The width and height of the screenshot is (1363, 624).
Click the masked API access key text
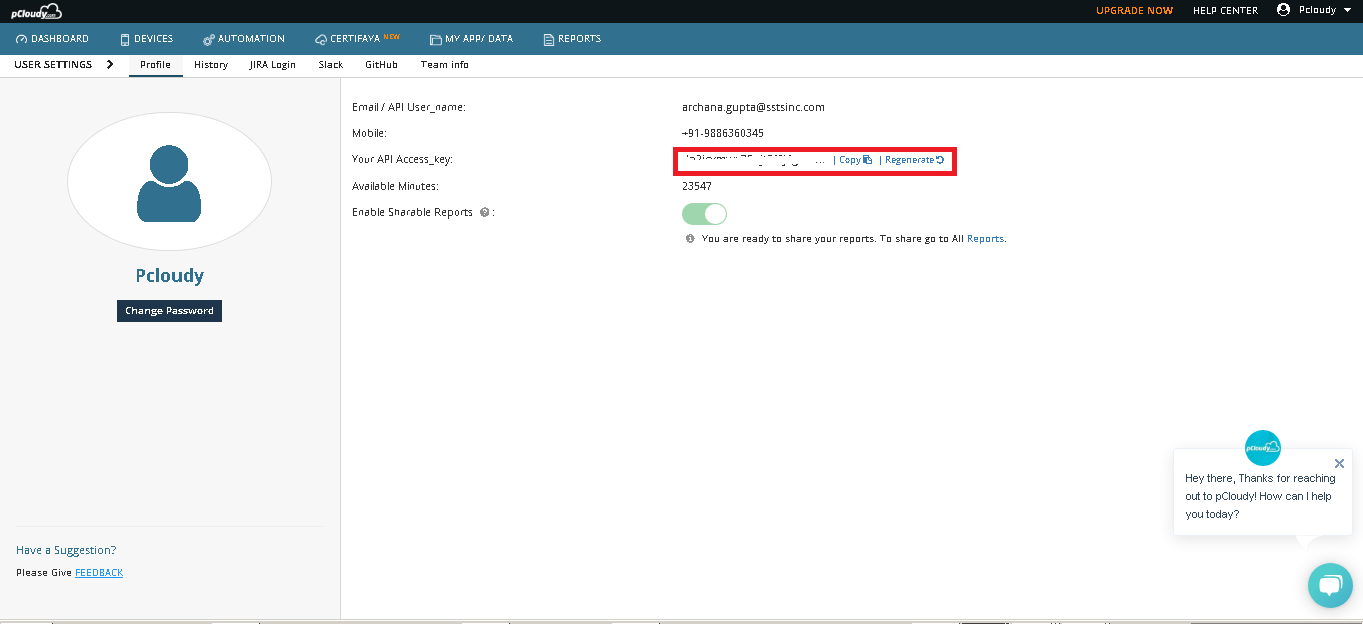[x=755, y=160]
